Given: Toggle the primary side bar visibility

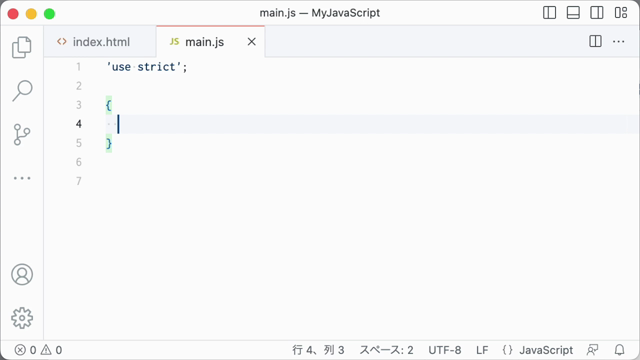Looking at the screenshot, I should (x=549, y=13).
